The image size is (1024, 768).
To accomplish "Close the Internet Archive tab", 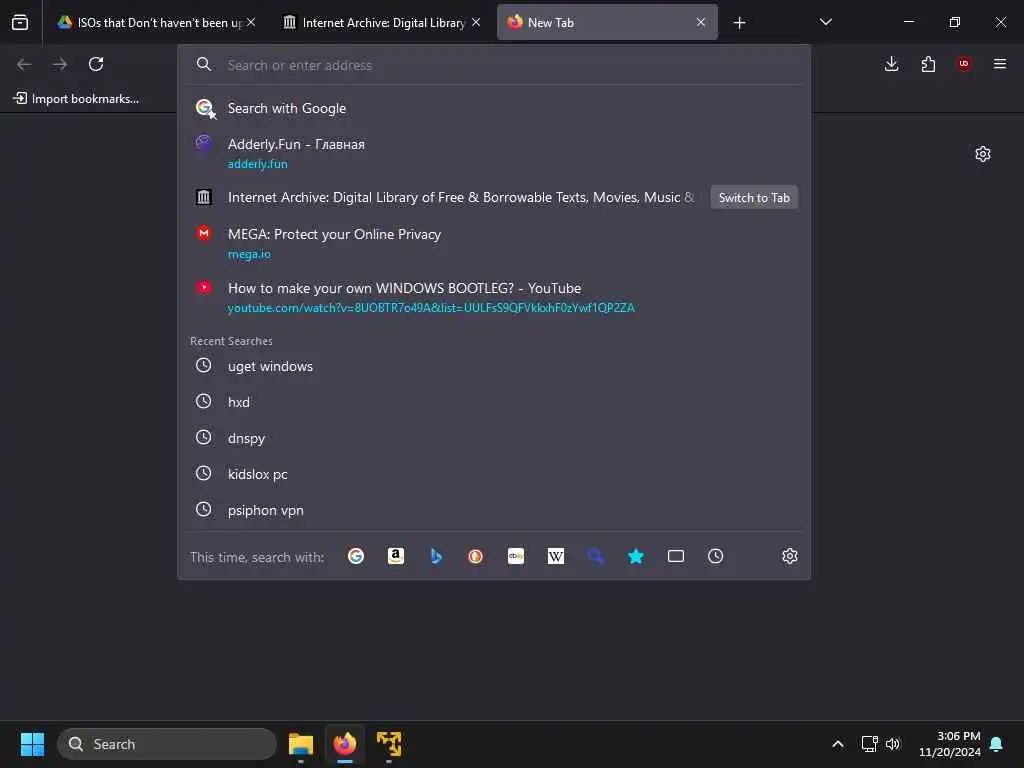I will click(476, 22).
